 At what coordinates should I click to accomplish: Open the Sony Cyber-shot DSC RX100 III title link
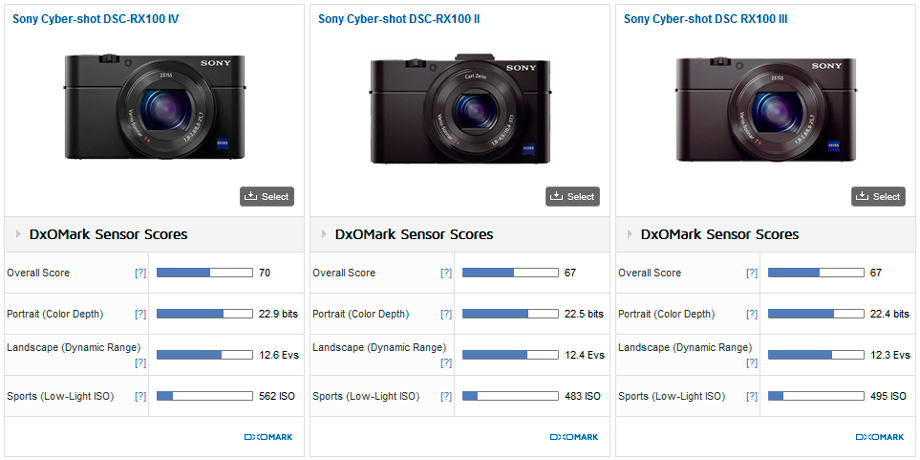[705, 19]
